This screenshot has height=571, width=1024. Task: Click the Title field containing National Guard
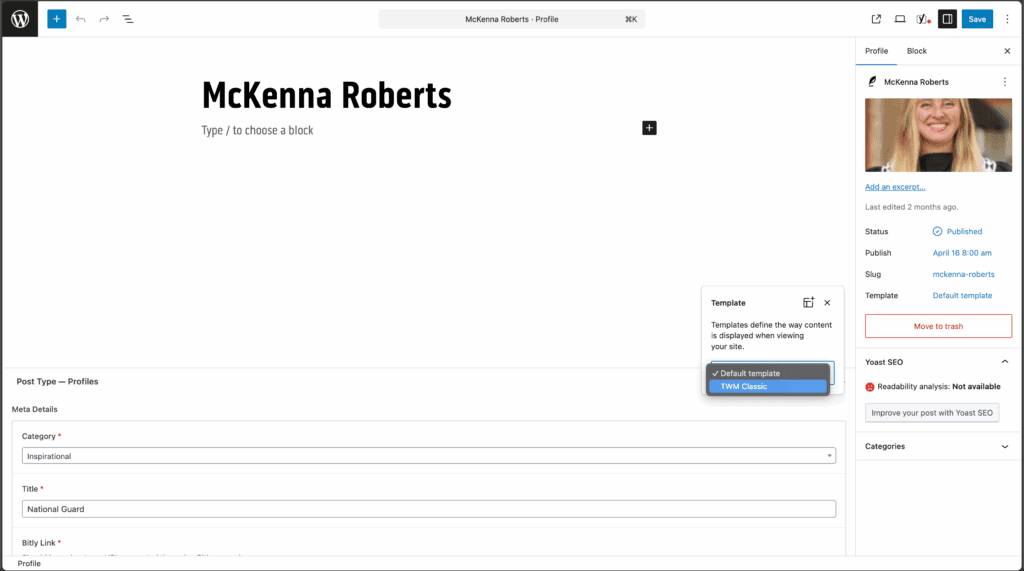(428, 509)
